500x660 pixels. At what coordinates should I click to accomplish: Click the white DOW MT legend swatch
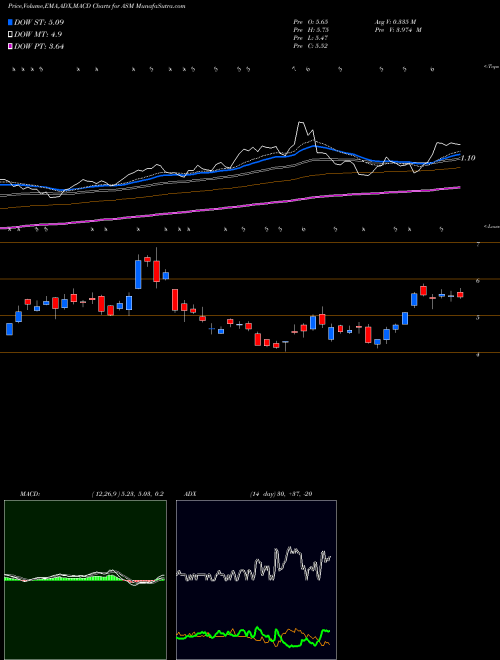[10, 35]
